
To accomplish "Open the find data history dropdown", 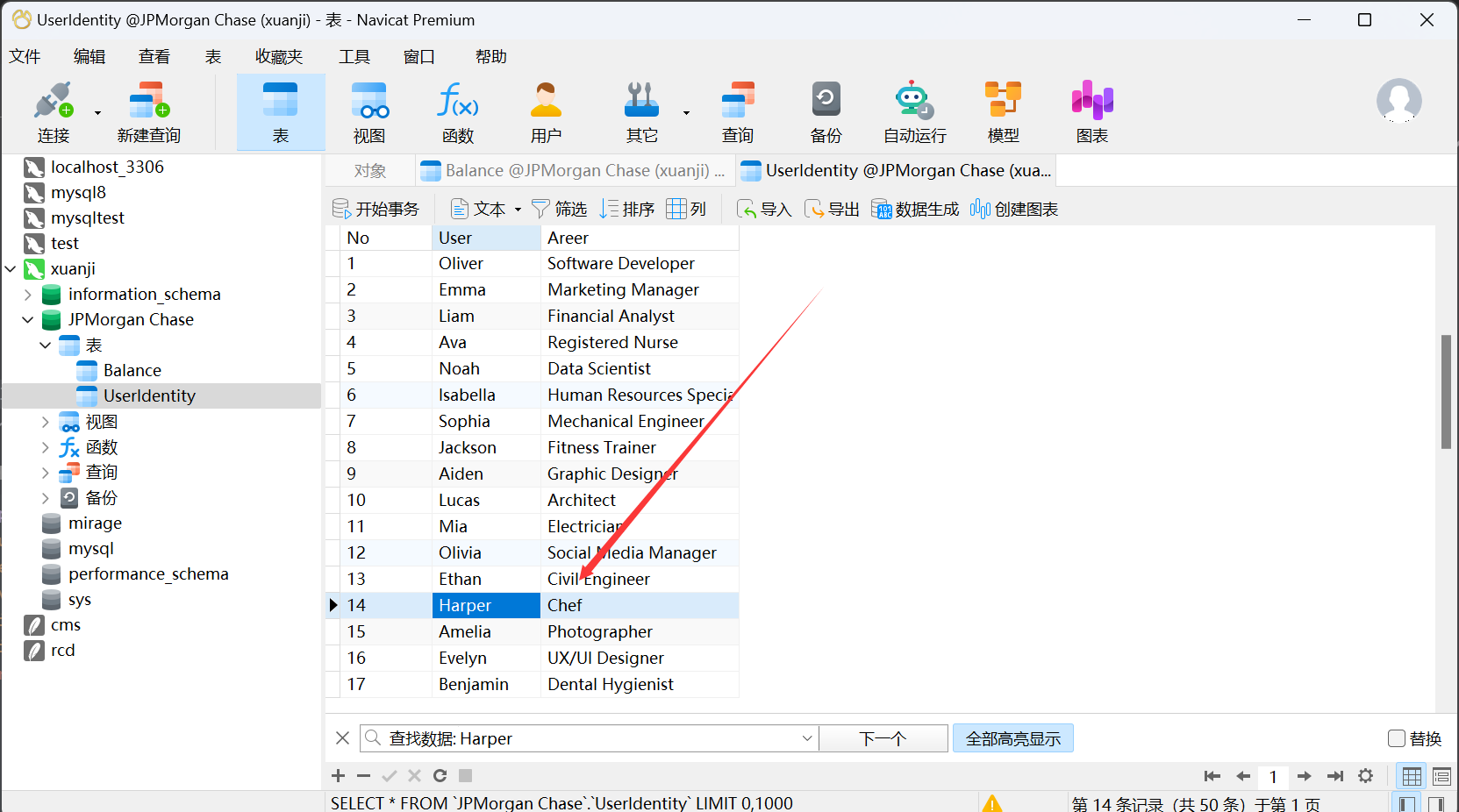I will tap(807, 738).
